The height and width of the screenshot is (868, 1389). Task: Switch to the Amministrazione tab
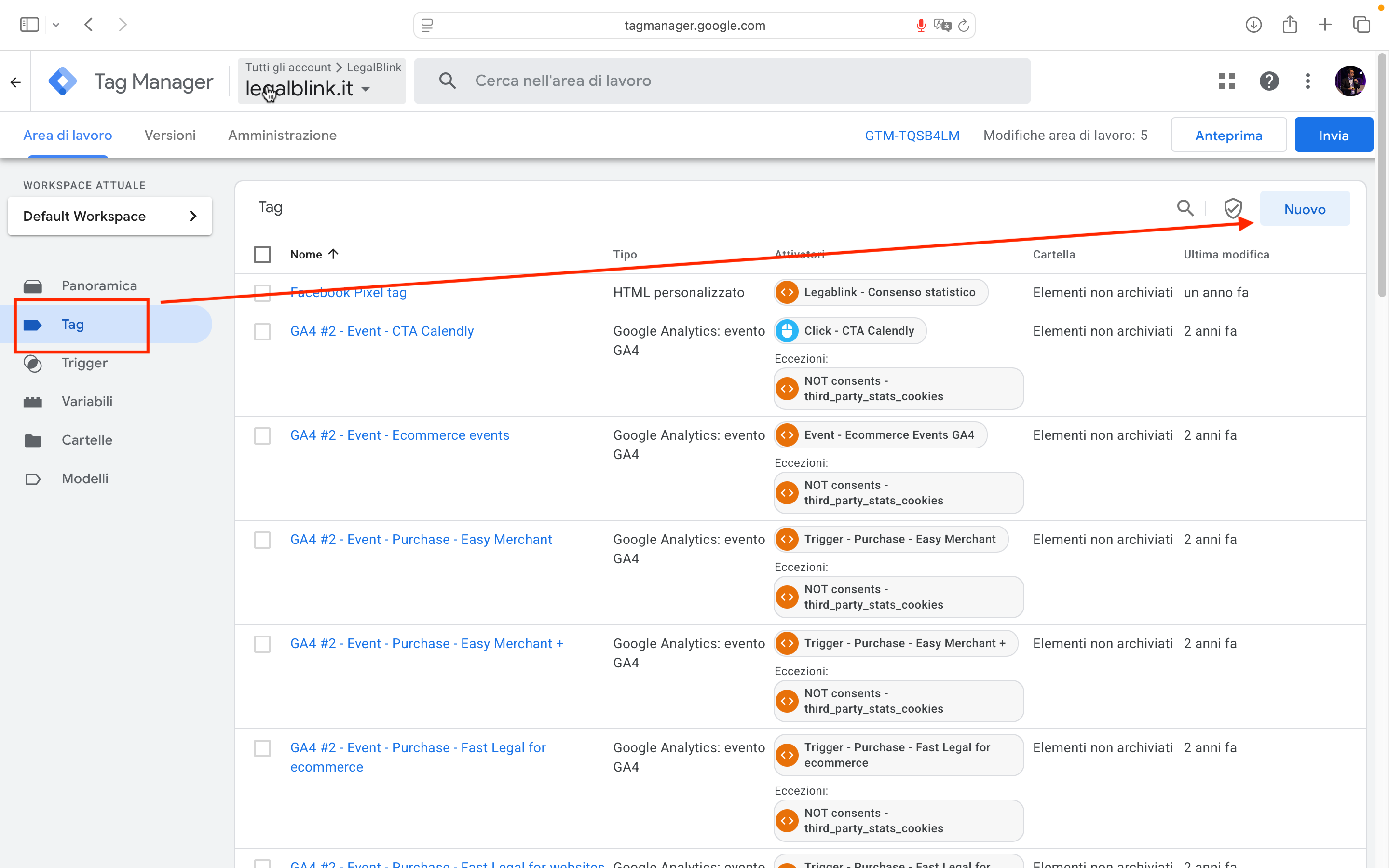point(282,136)
